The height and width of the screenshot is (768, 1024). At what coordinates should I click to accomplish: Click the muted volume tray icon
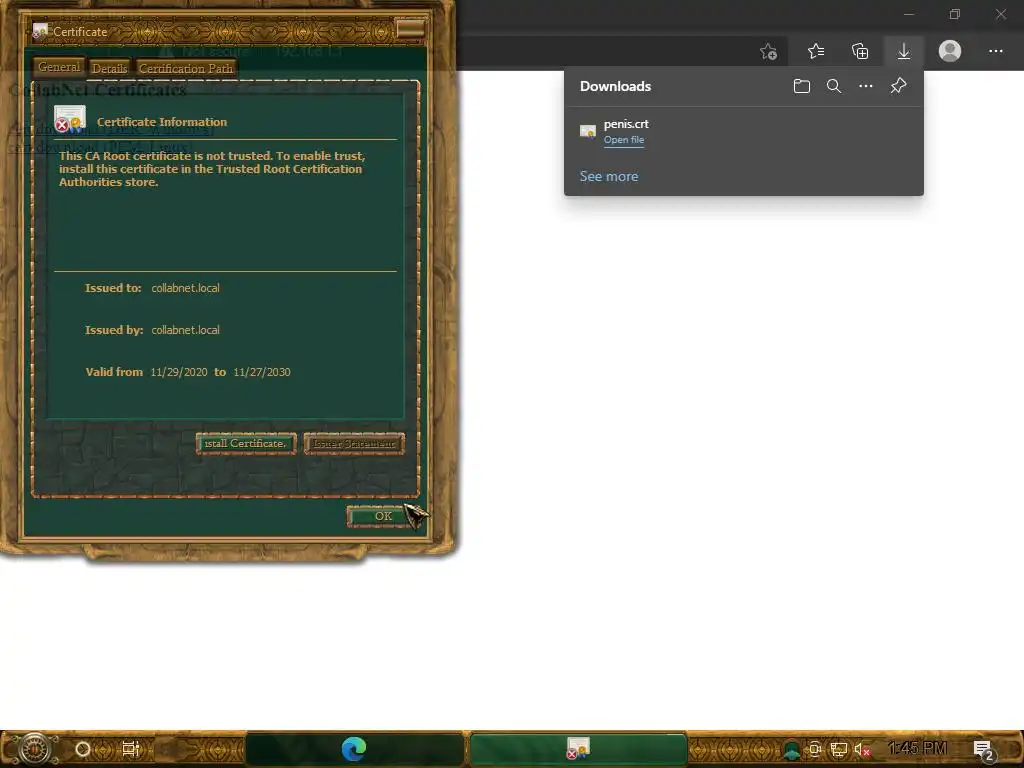click(862, 750)
